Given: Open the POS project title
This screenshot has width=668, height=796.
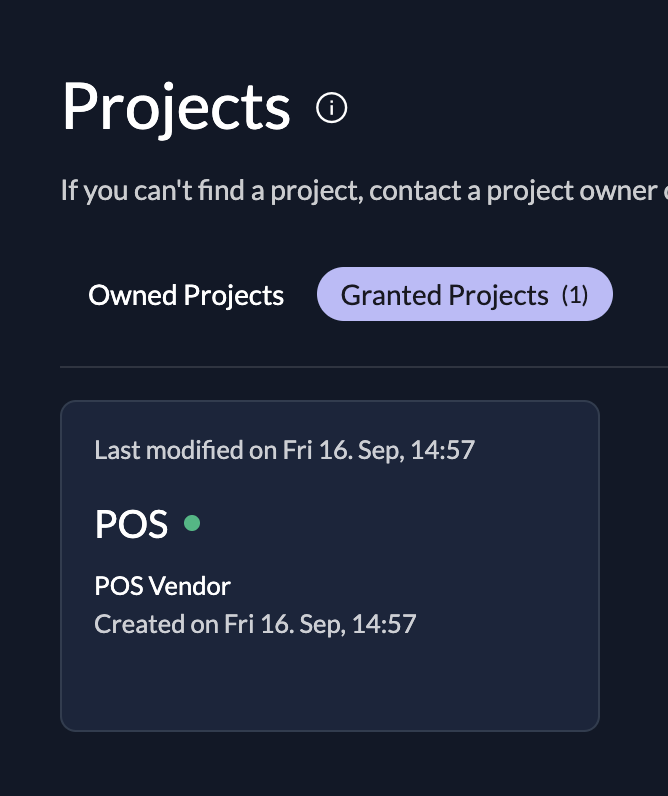Looking at the screenshot, I should tap(131, 524).
